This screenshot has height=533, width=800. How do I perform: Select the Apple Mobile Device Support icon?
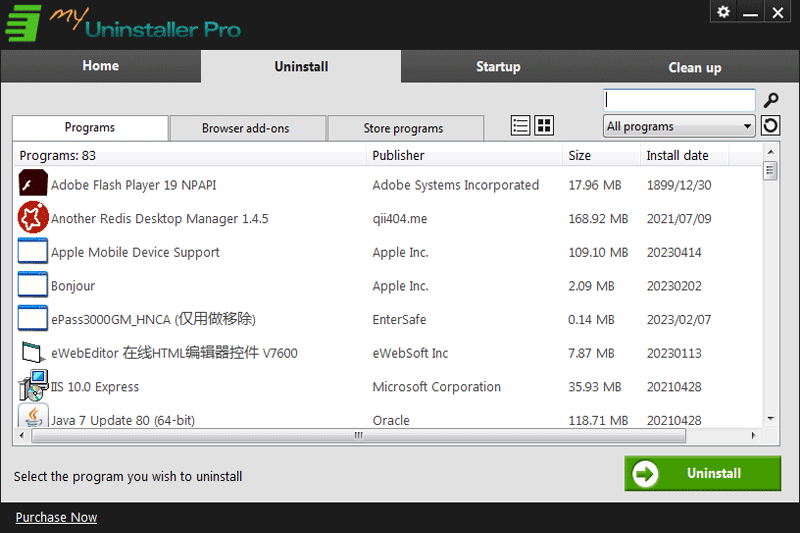coord(33,251)
